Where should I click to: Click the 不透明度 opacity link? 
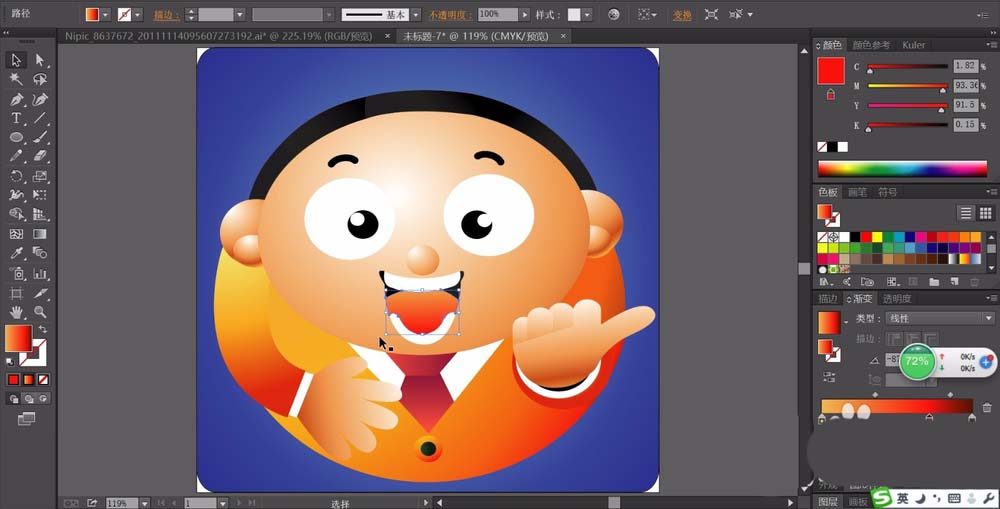pos(450,15)
